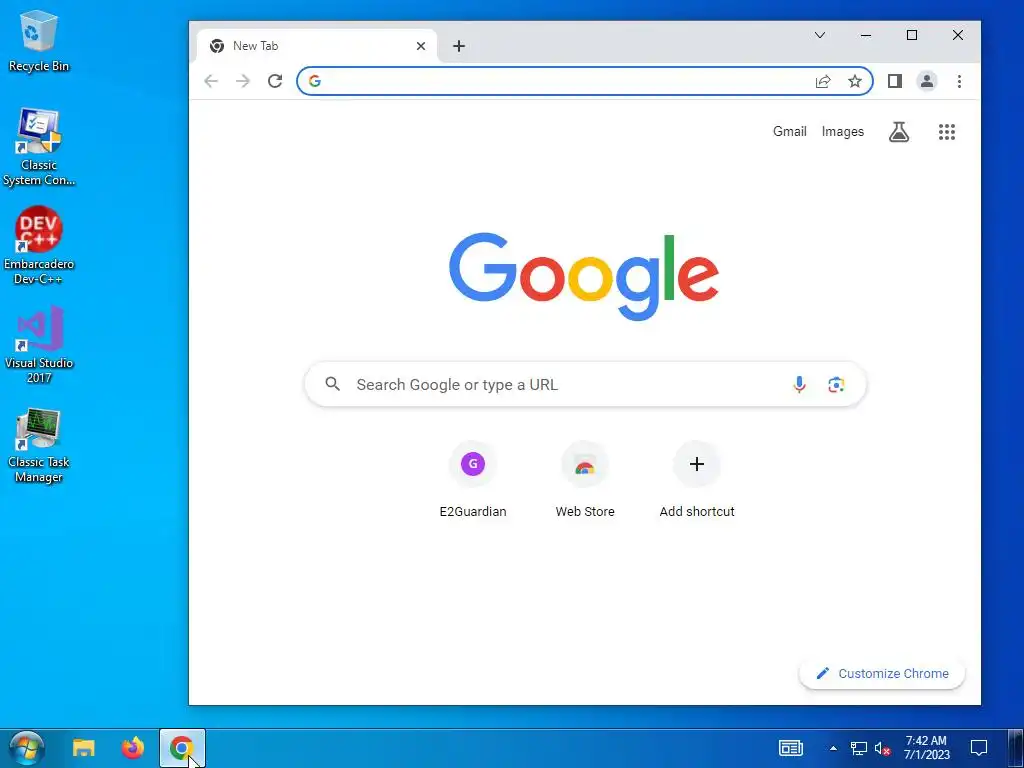Click the share page icon in address bar
1024x768 pixels.
click(x=823, y=81)
